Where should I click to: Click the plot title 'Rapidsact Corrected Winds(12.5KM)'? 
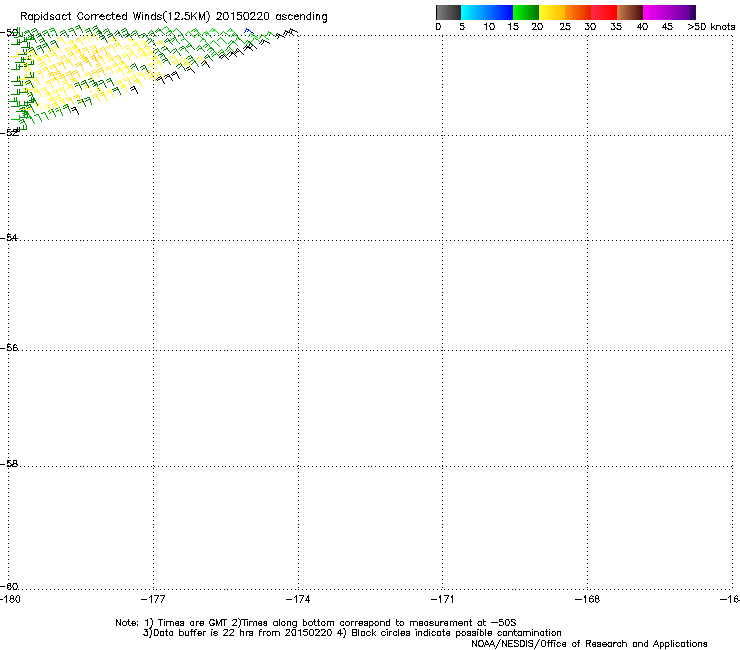click(x=115, y=17)
